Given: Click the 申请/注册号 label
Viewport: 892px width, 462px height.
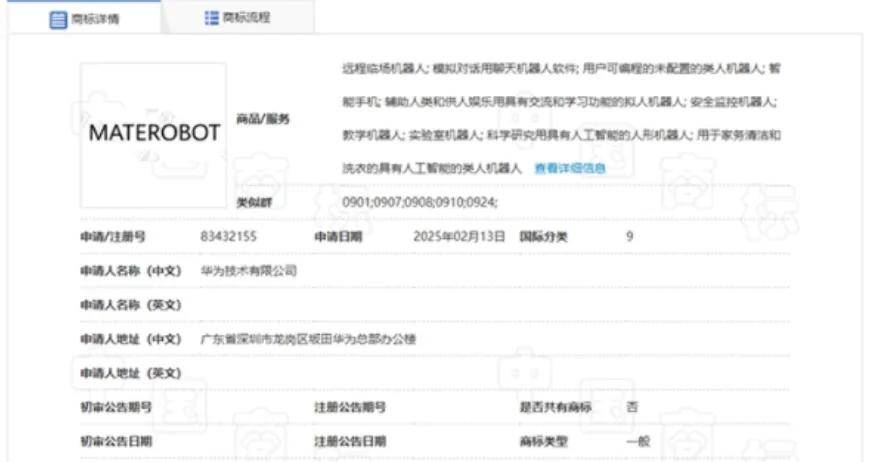Looking at the screenshot, I should click(x=113, y=237).
